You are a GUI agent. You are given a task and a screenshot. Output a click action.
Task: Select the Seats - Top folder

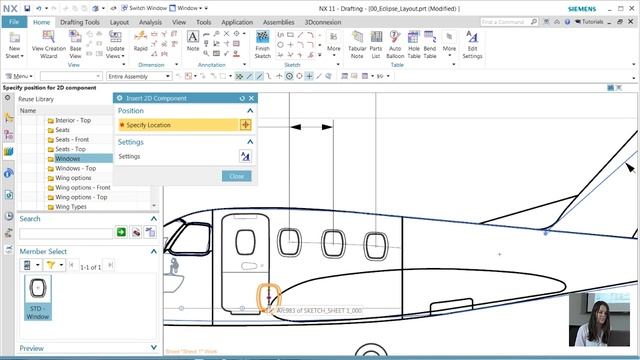[71, 149]
